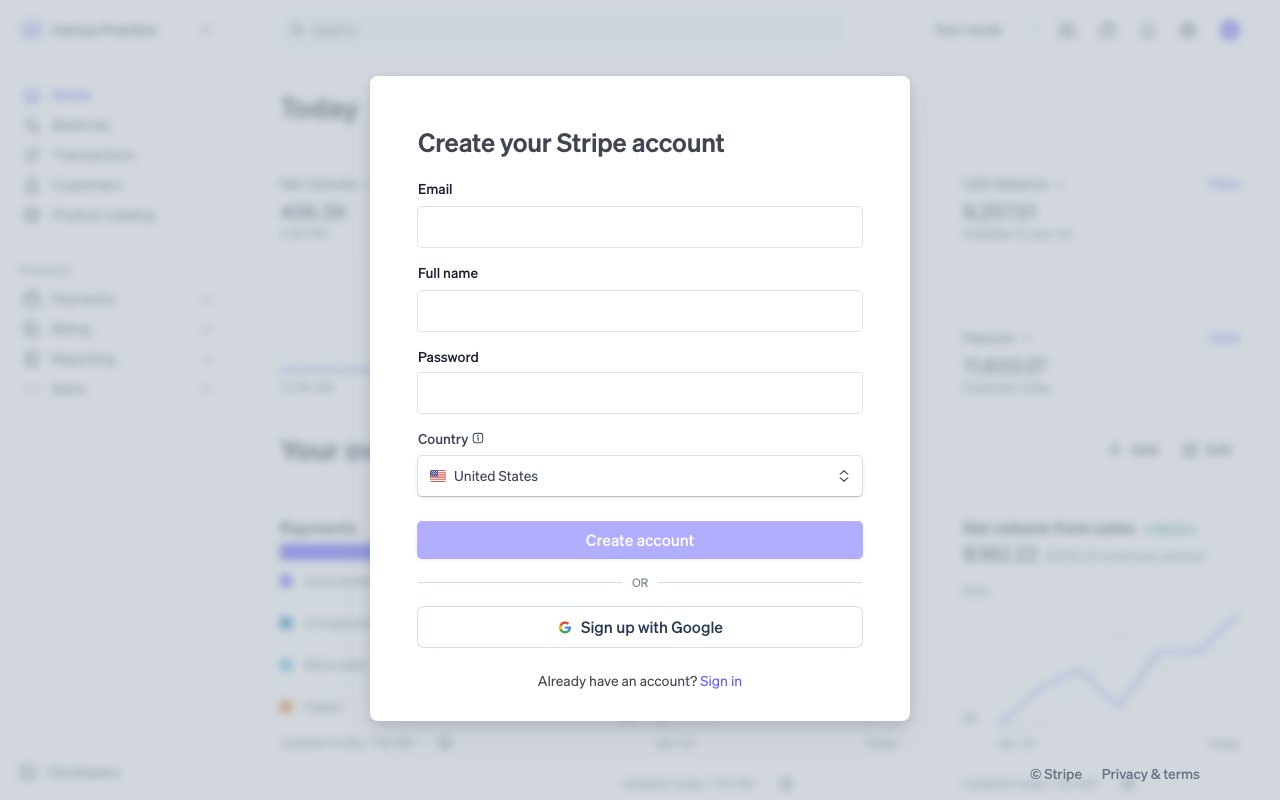Expand the blurred Payments sidebar chevron
The width and height of the screenshot is (1280, 800).
pos(207,299)
